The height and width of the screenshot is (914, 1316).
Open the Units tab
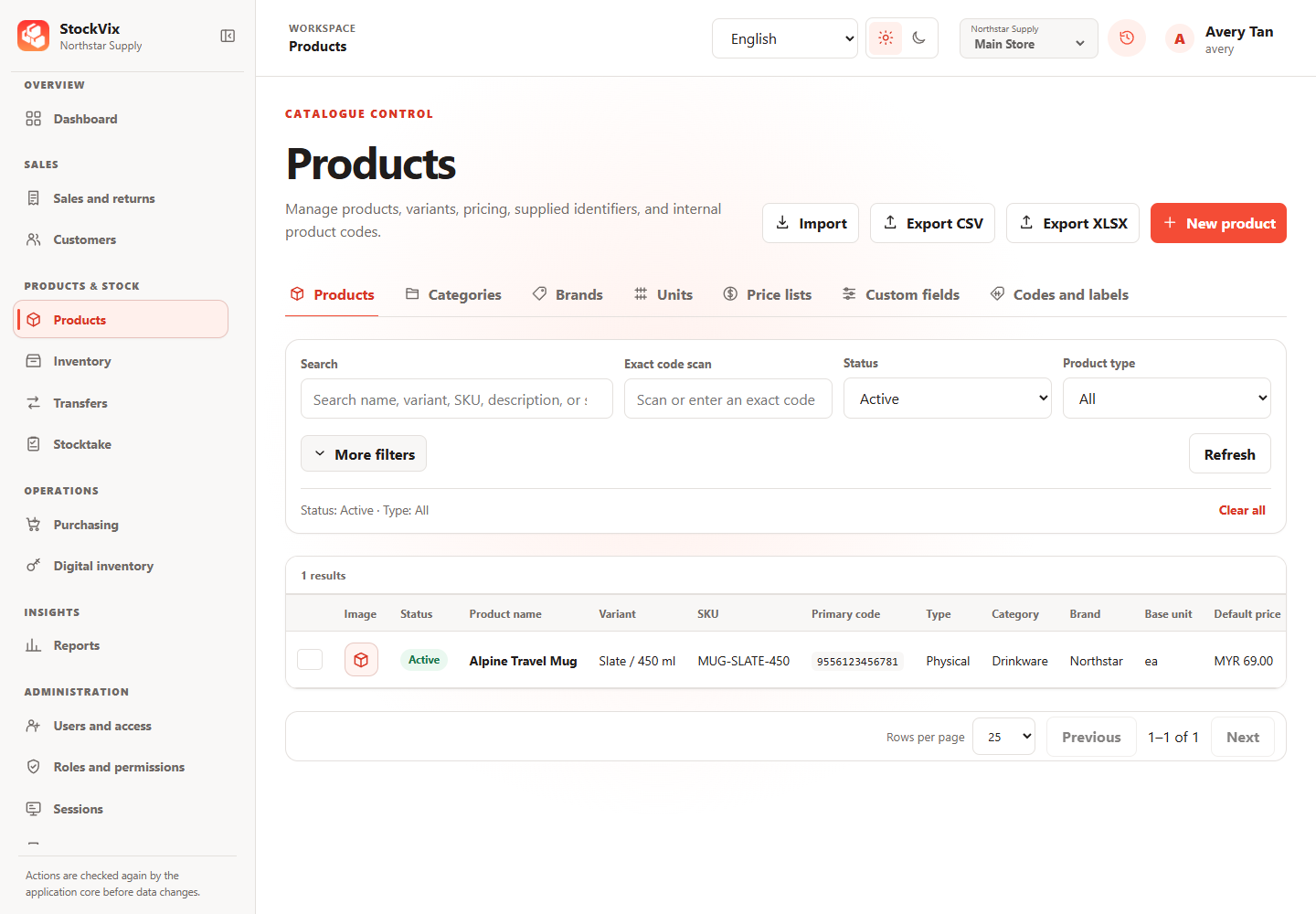[x=663, y=294]
